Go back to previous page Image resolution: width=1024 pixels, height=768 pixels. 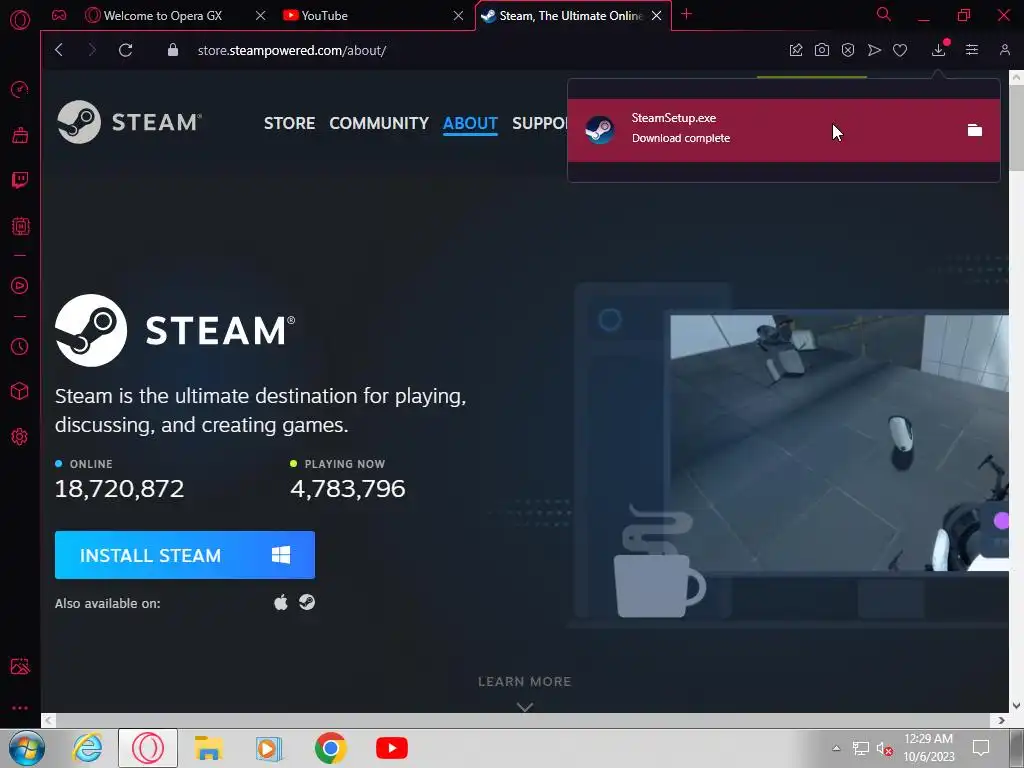coord(59,50)
